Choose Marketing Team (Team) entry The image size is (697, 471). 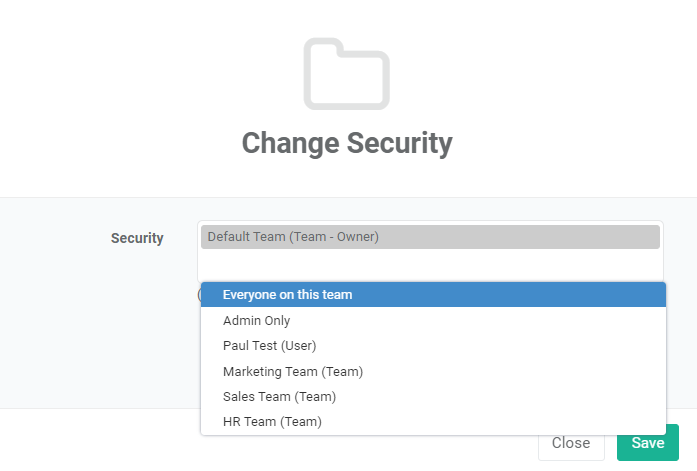(433, 371)
